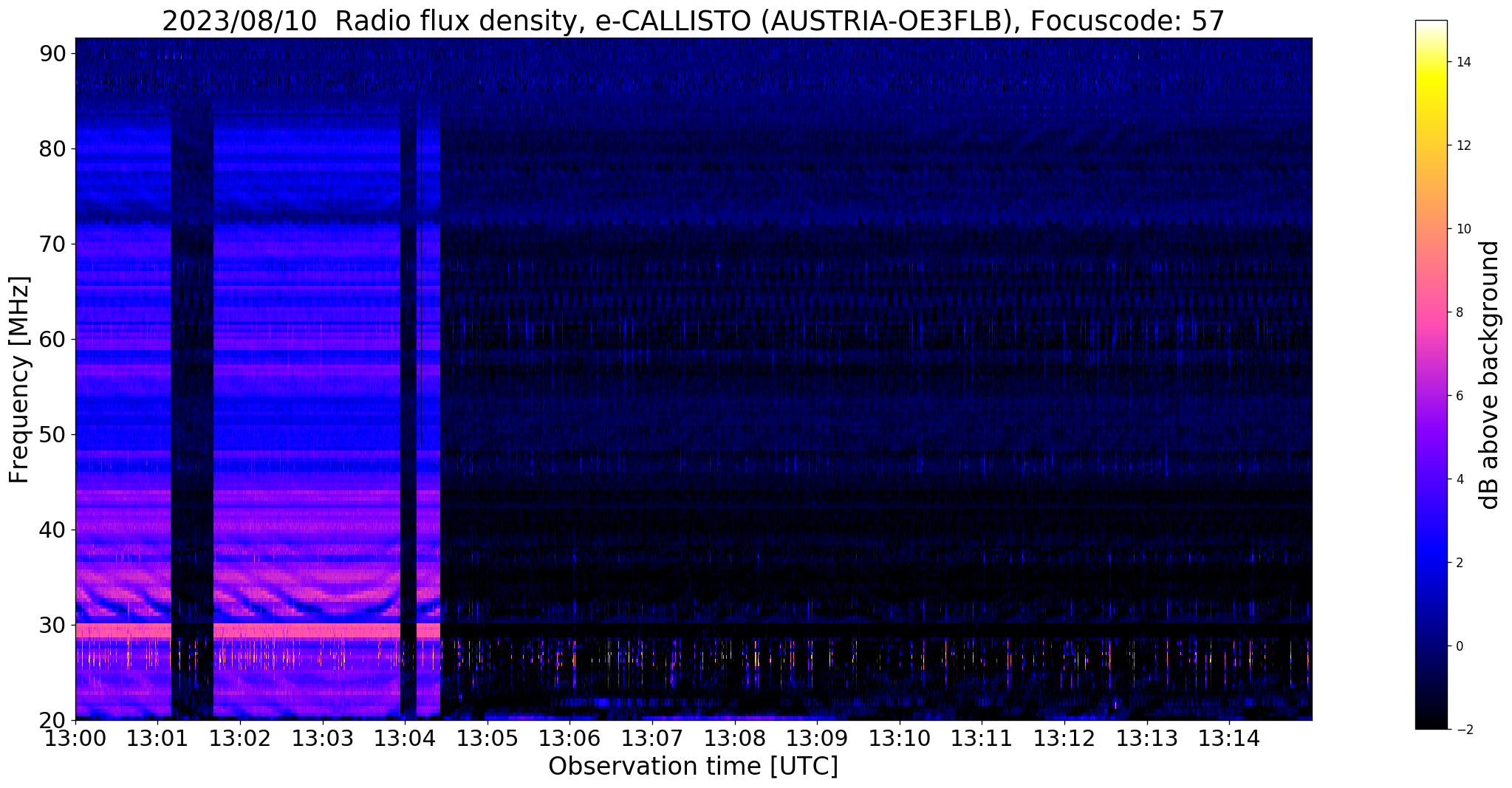Click the pink region of the colorbar near 8 dB
Viewport: 1512px width, 788px height.
(1431, 312)
